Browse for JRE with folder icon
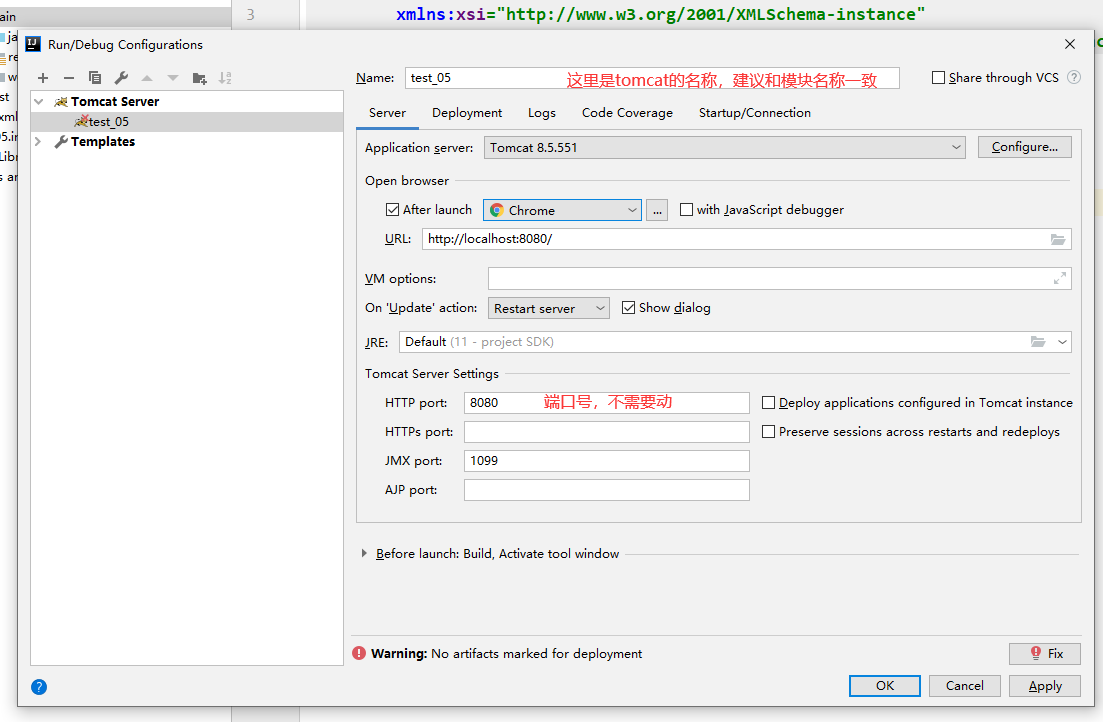 coord(1038,342)
